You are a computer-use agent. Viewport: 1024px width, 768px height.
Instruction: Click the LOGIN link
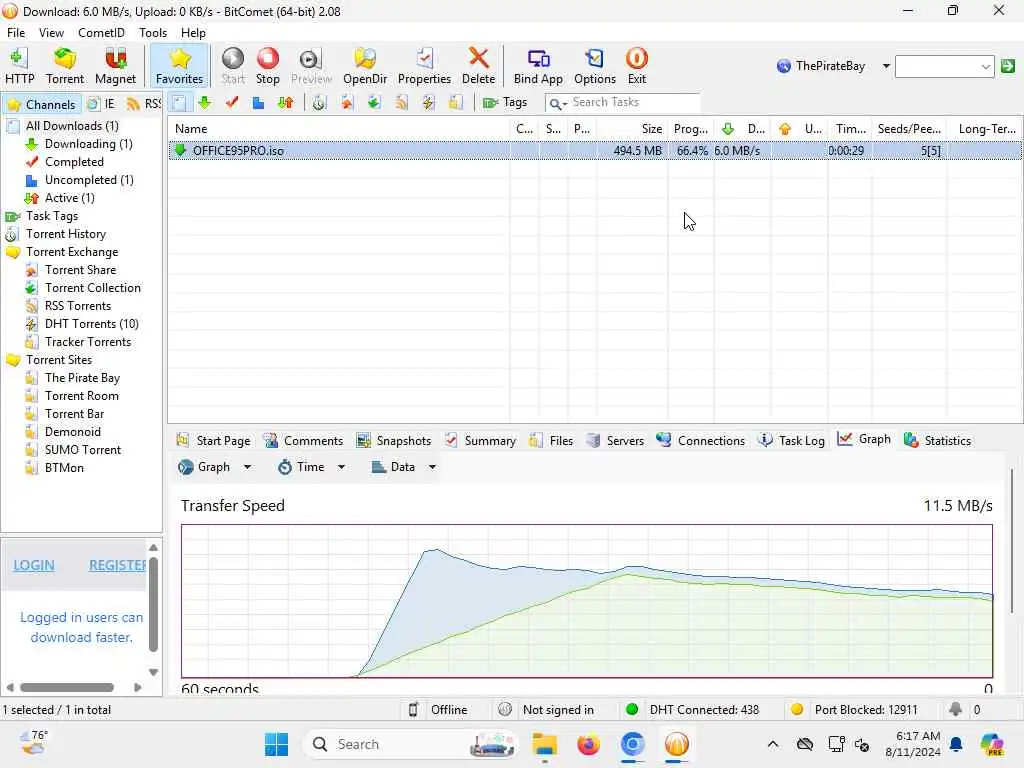point(34,566)
